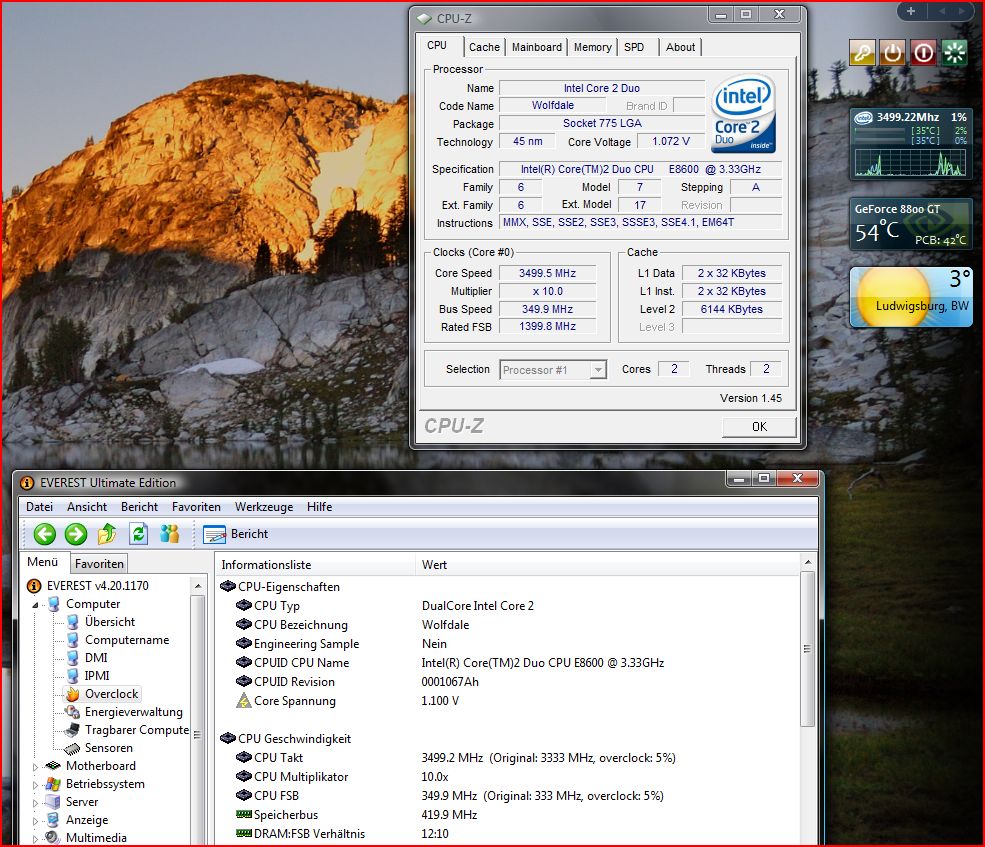Click the Core Spannung row
Image resolution: width=985 pixels, height=847 pixels.
pos(508,701)
